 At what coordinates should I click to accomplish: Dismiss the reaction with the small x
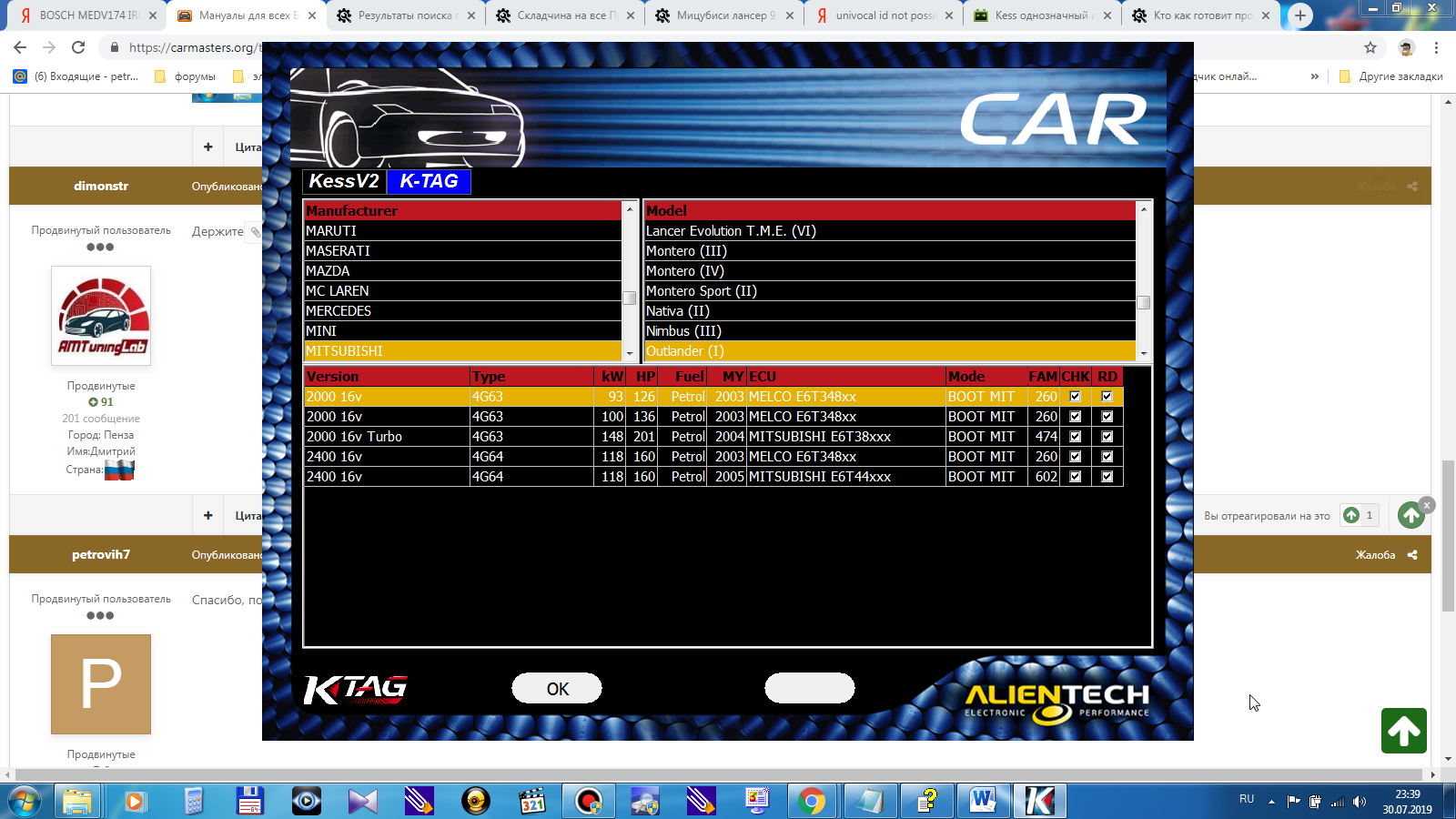(x=1427, y=505)
